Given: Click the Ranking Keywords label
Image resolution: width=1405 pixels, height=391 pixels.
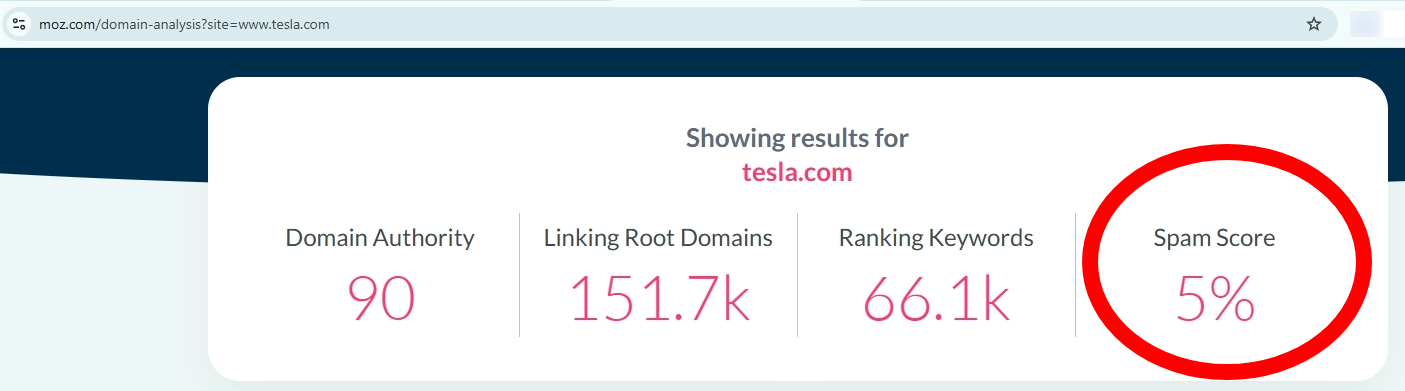Looking at the screenshot, I should pos(936,238).
